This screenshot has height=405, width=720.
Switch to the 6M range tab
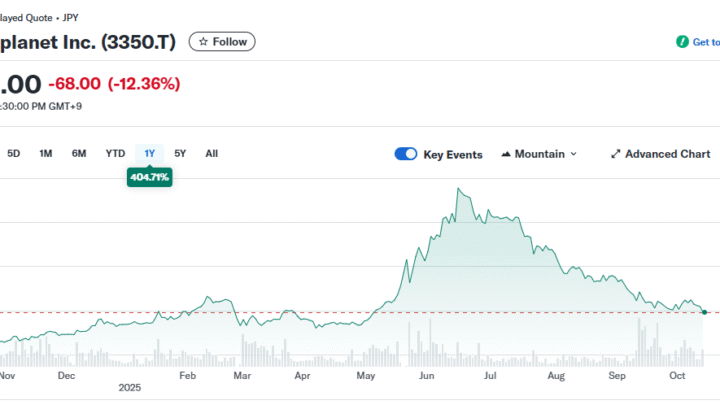79,153
